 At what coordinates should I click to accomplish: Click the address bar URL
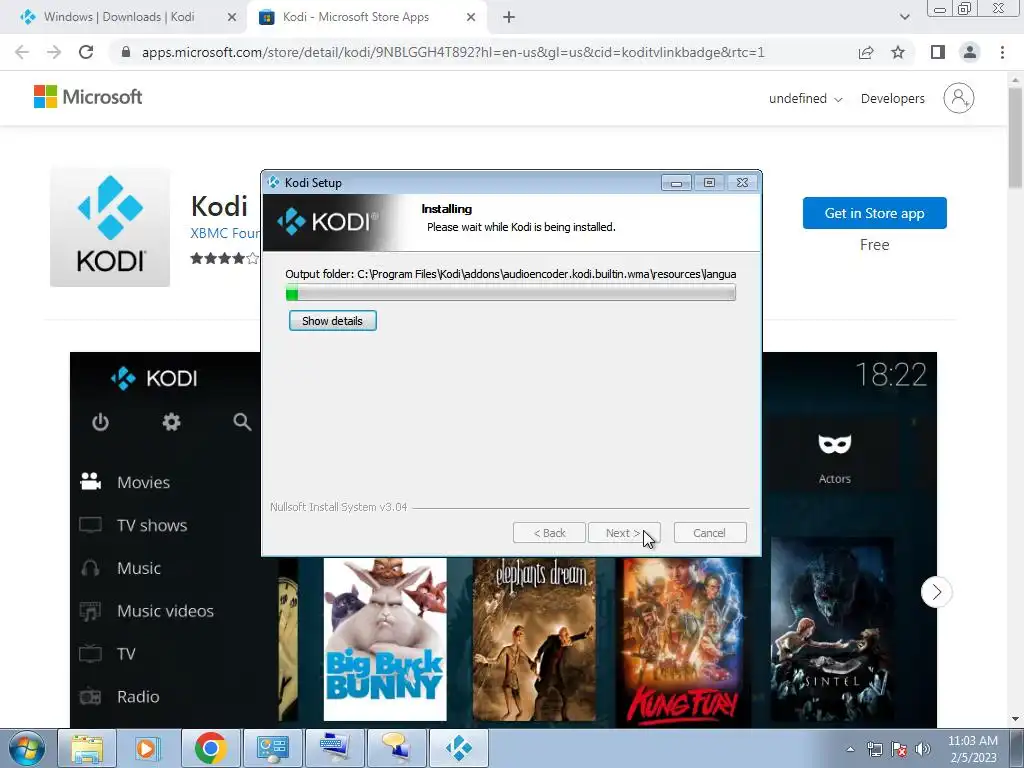[453, 52]
